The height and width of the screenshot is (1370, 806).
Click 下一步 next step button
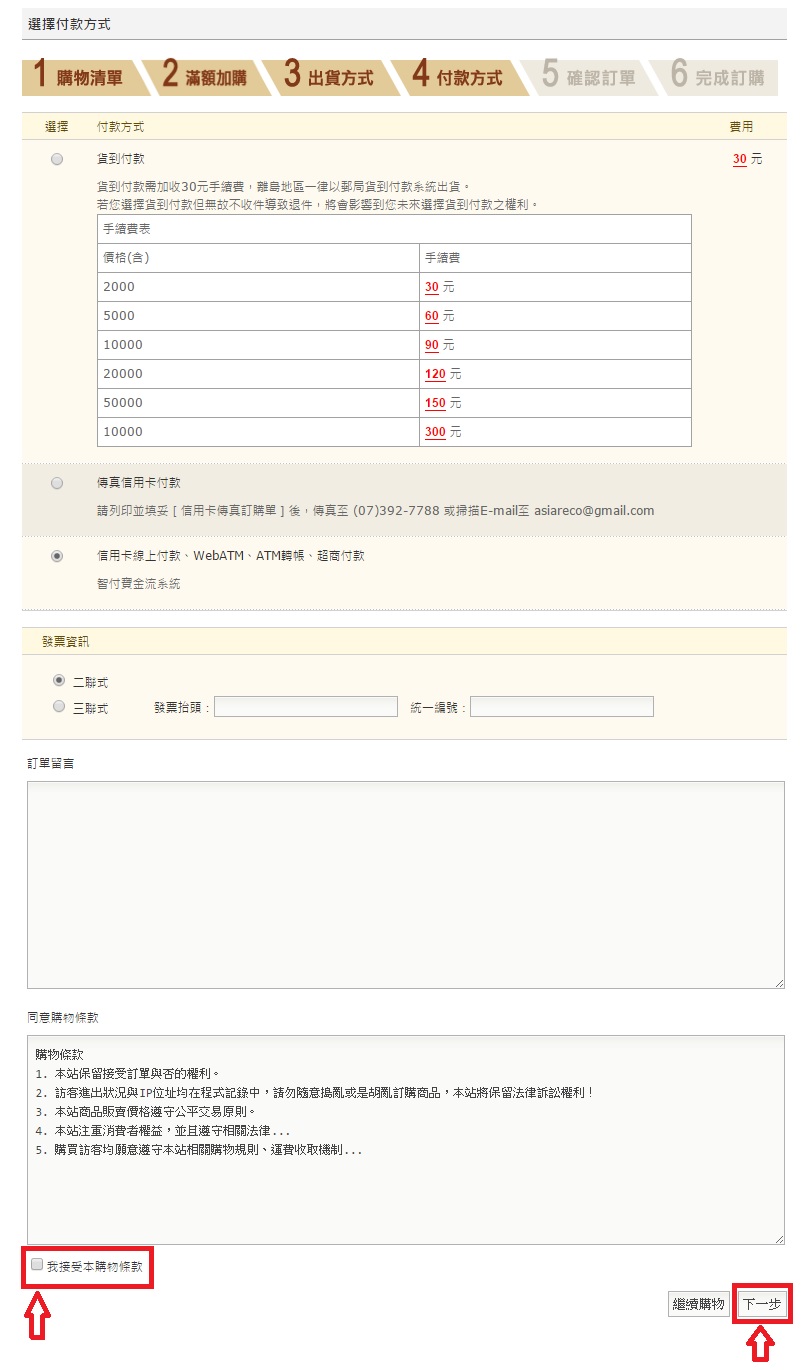pos(762,1304)
